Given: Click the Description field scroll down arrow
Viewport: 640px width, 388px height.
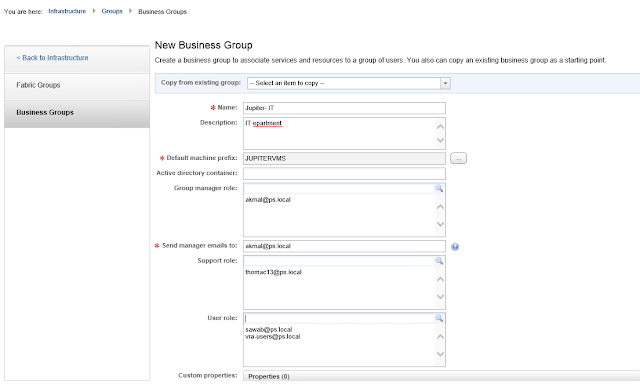Looking at the screenshot, I should 440,140.
